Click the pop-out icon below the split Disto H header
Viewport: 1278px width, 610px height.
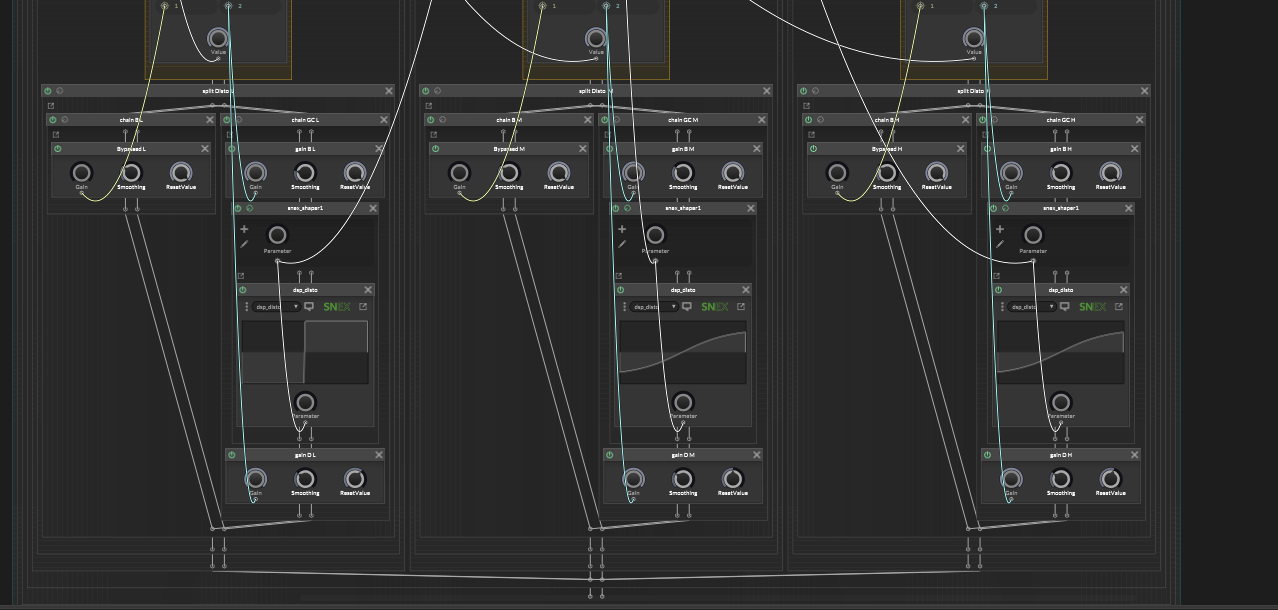pos(806,105)
